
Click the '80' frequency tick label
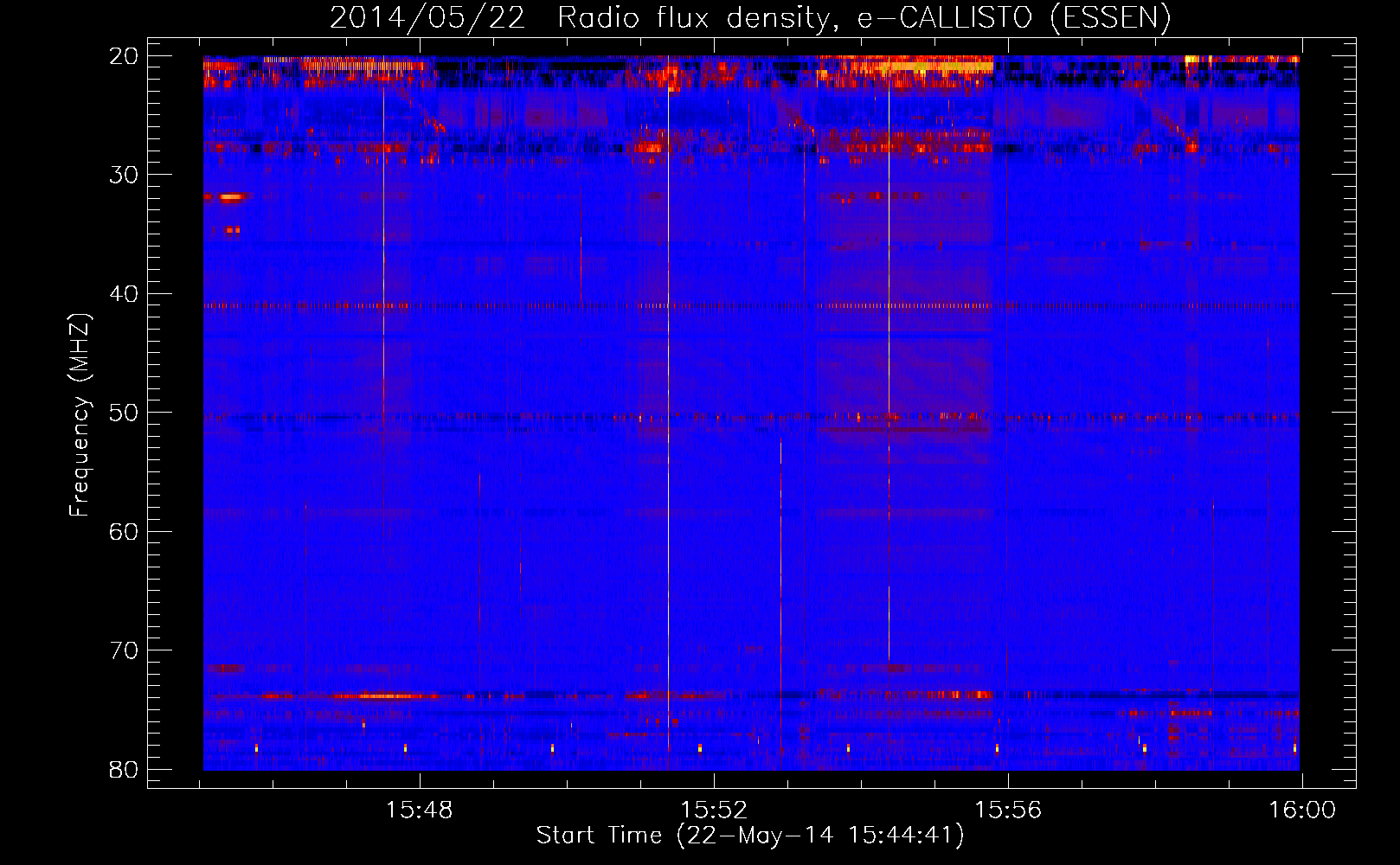[x=125, y=769]
